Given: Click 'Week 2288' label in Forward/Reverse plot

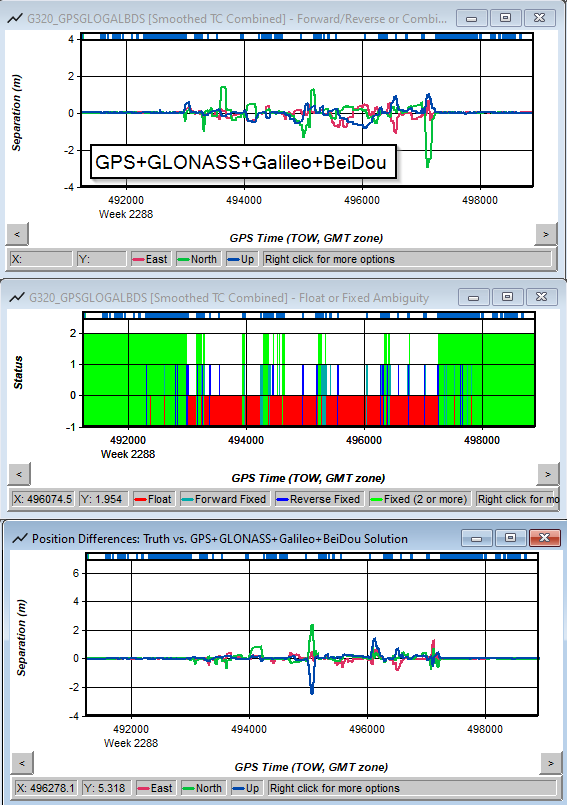Looking at the screenshot, I should coord(126,214).
